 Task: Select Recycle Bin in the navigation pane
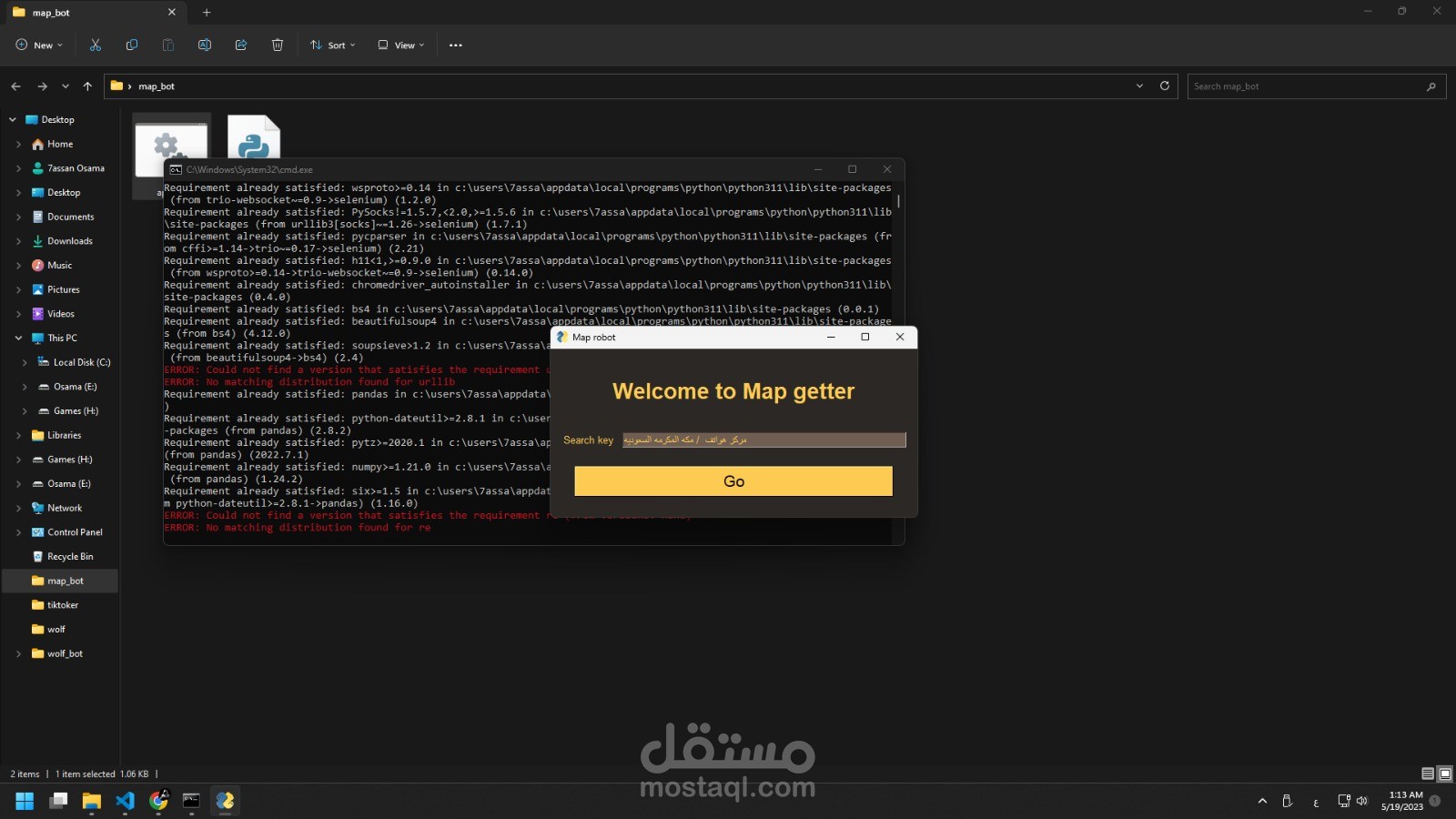pyautogui.click(x=70, y=556)
